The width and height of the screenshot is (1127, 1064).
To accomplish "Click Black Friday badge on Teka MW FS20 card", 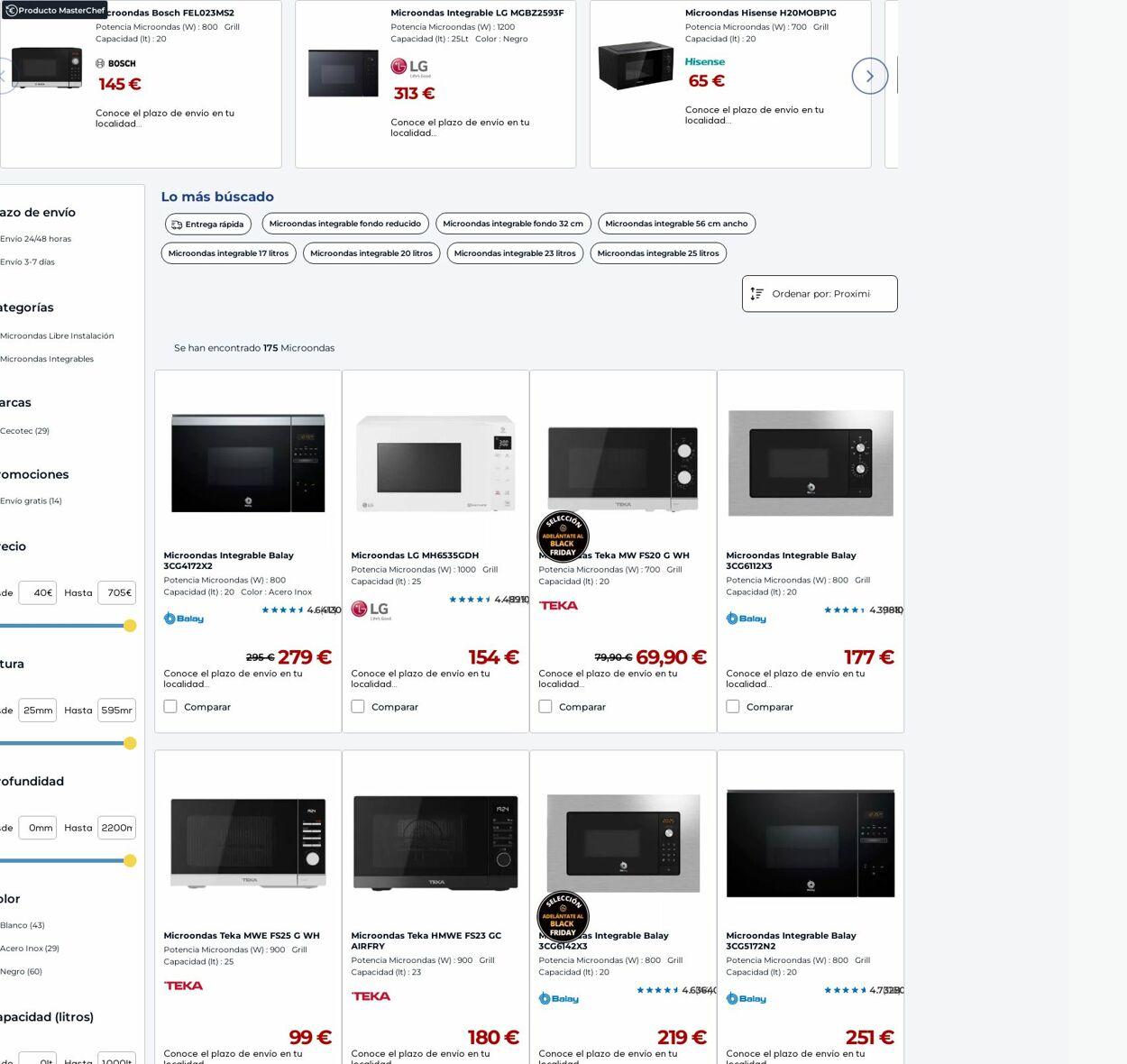I will pos(563,537).
